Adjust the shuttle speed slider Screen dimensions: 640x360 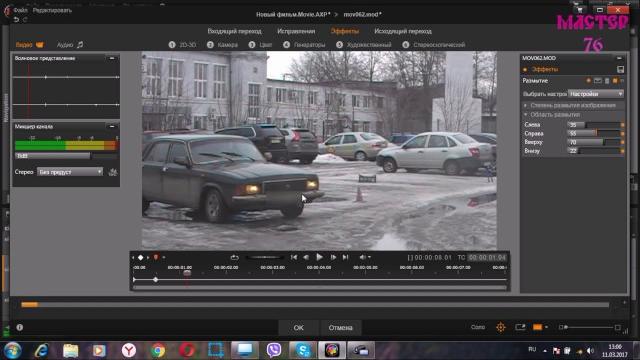click(x=264, y=257)
